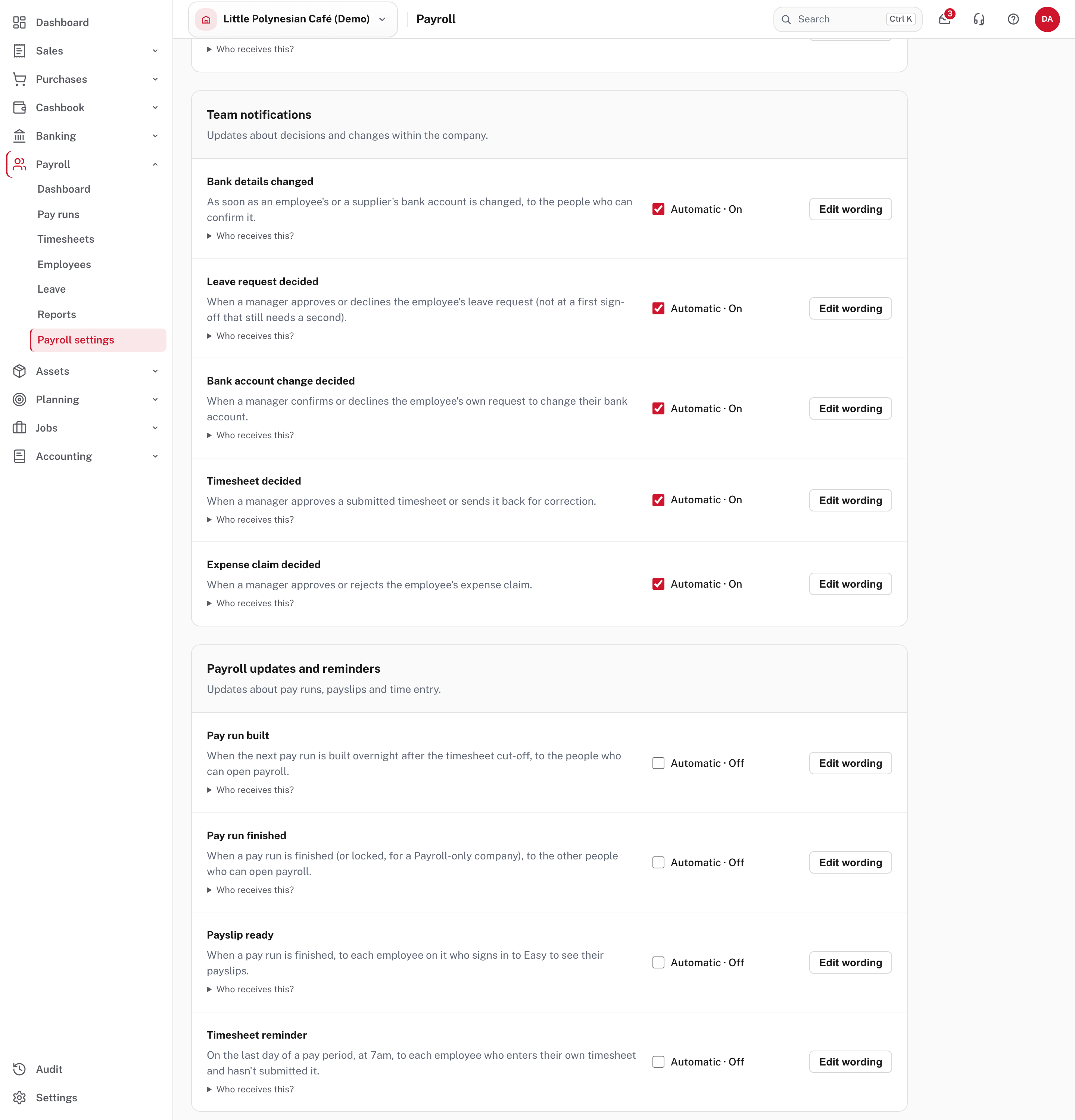The height and width of the screenshot is (1120, 1075).
Task: Open Employees in Payroll submenu
Action: [x=64, y=265]
